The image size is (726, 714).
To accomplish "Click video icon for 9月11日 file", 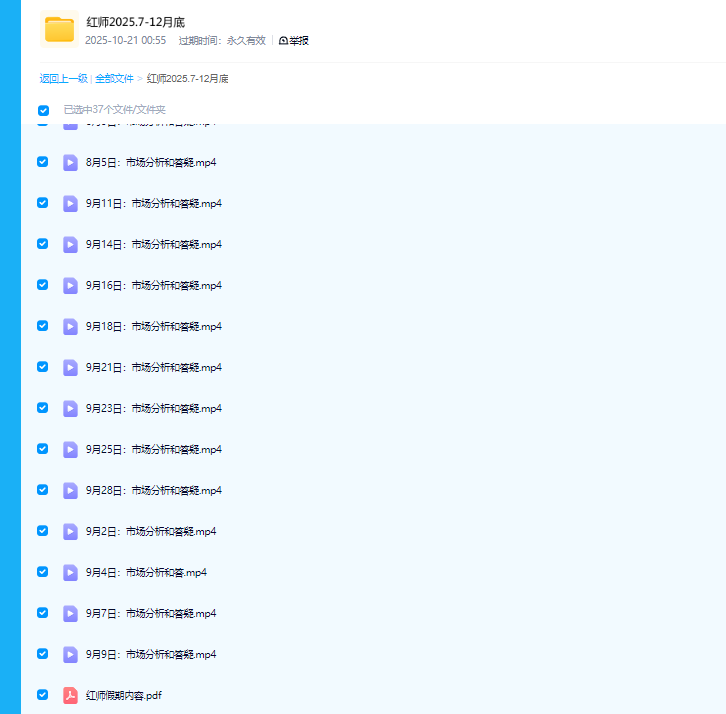I will [70, 203].
